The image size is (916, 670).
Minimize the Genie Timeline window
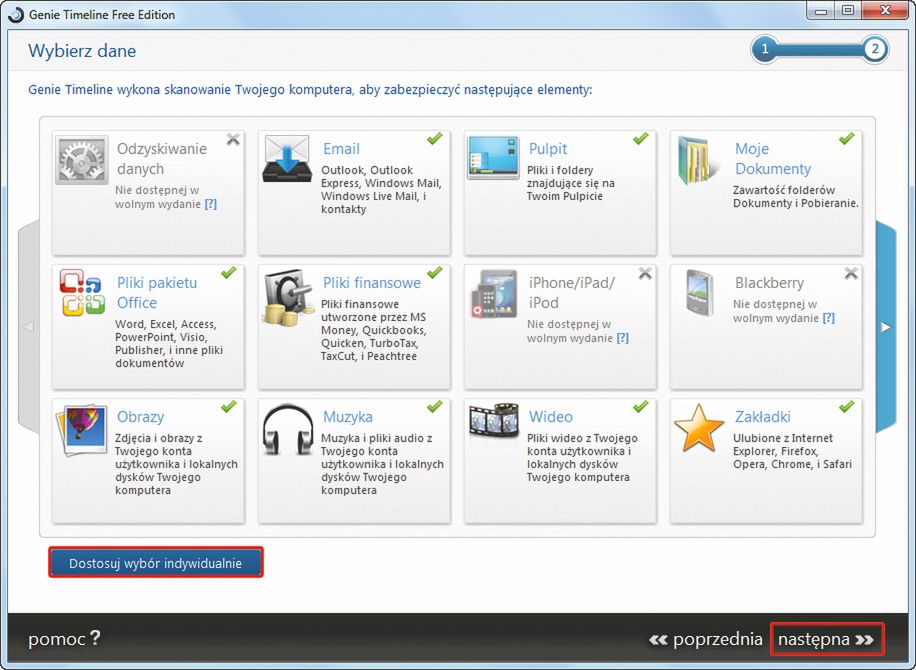tap(821, 11)
